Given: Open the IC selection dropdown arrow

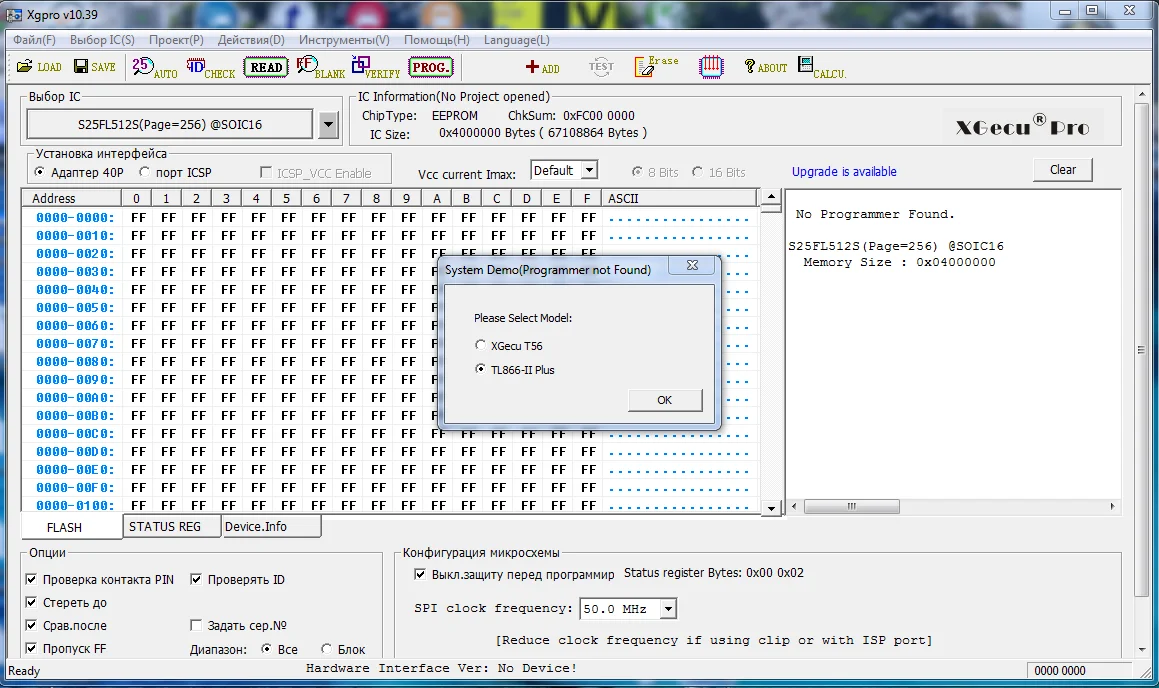Looking at the screenshot, I should (329, 124).
